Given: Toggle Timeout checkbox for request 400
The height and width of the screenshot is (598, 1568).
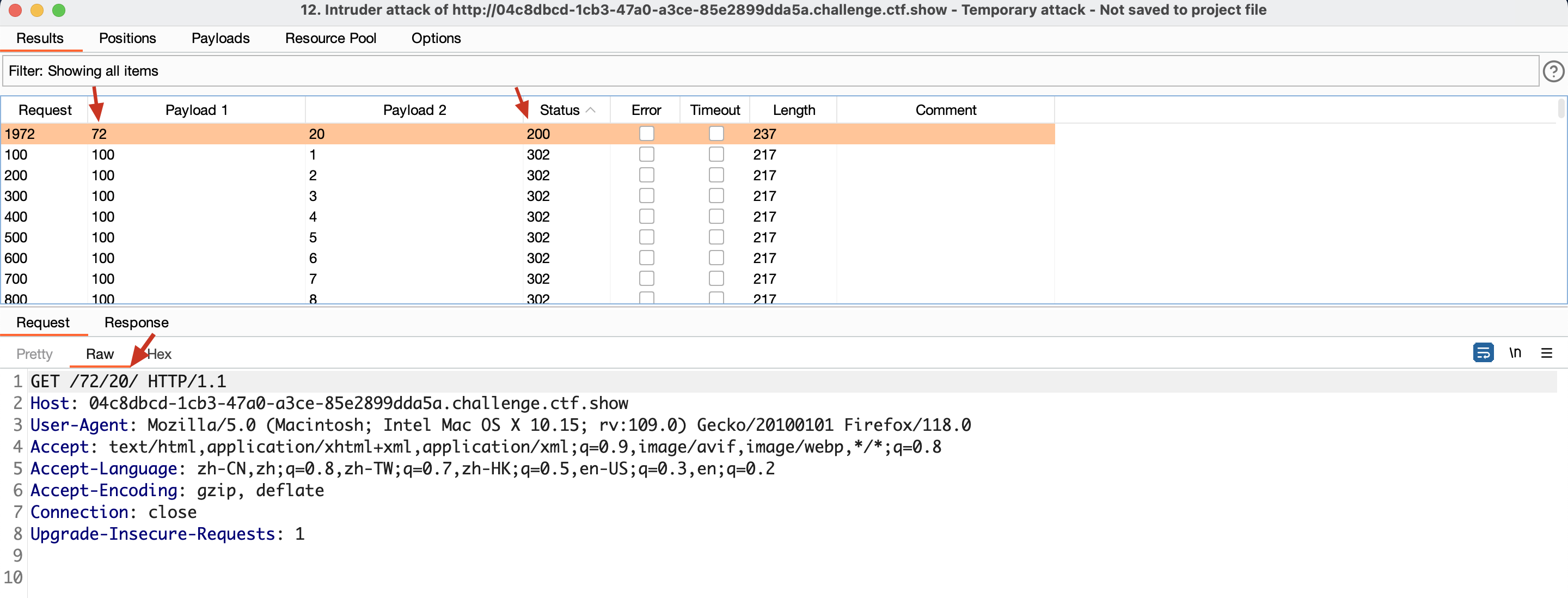Looking at the screenshot, I should coord(716,216).
